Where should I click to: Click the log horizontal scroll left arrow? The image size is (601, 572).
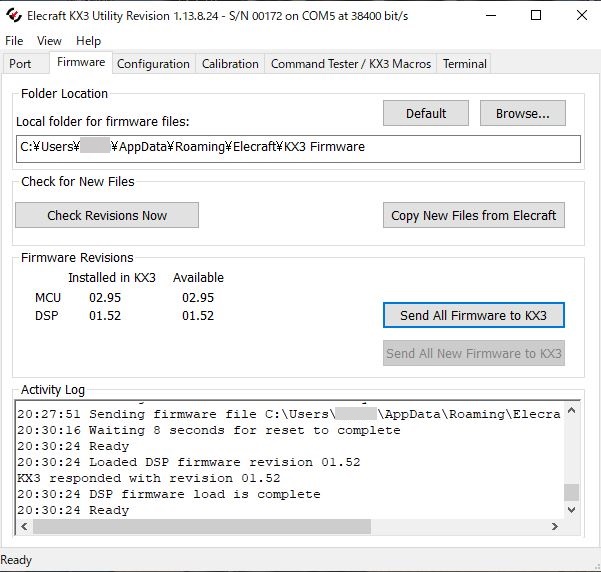[x=24, y=526]
